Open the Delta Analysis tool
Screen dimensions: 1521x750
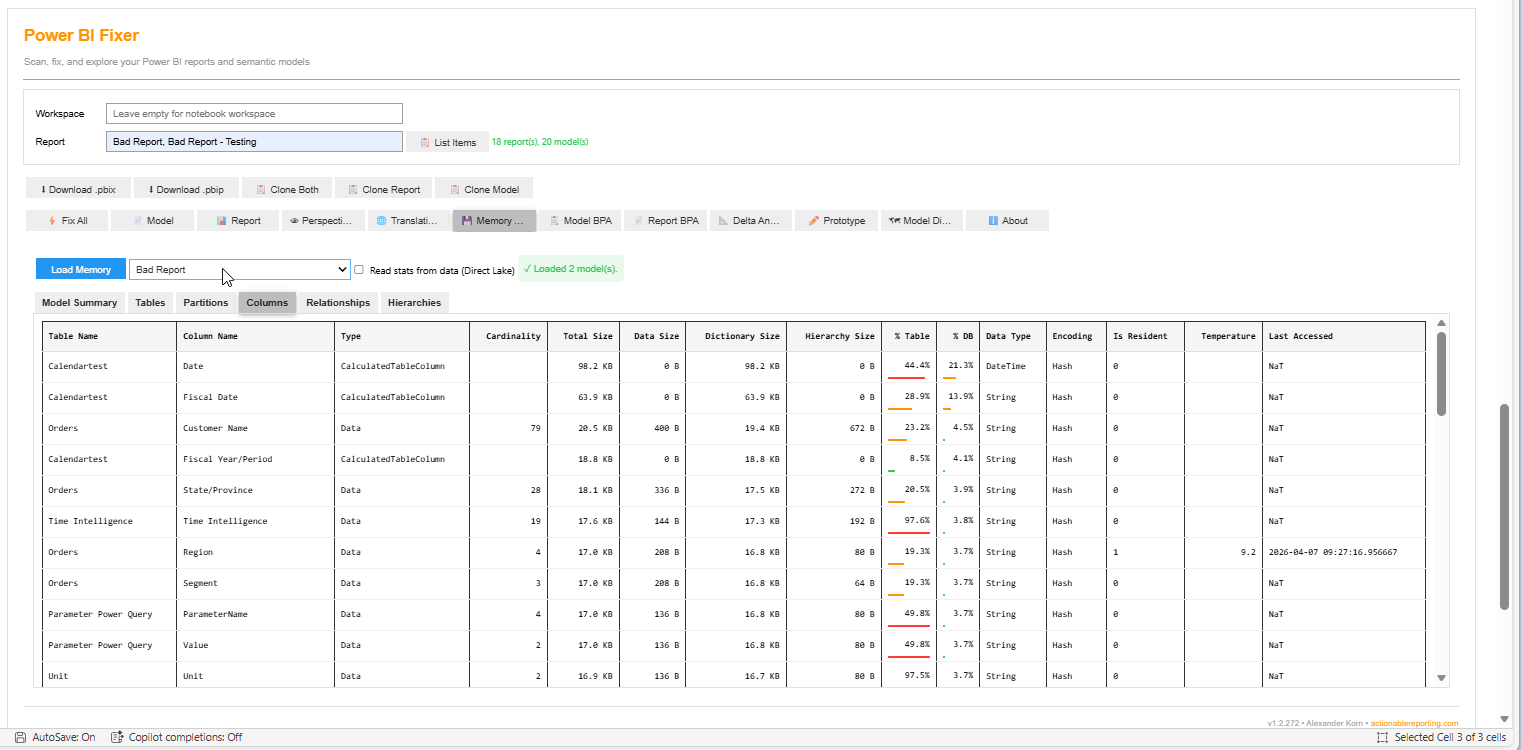(750, 220)
